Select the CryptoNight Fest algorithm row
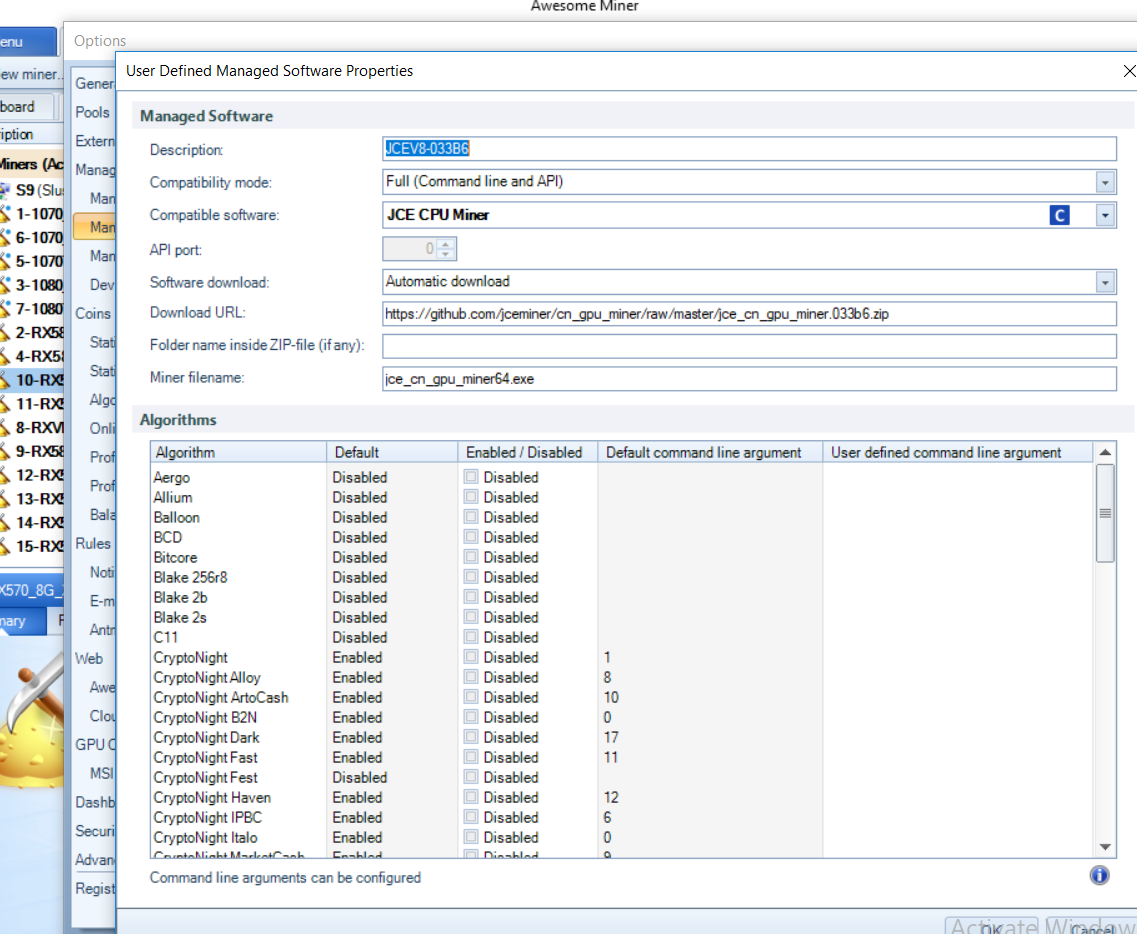Viewport: 1137px width, 934px height. 621,777
